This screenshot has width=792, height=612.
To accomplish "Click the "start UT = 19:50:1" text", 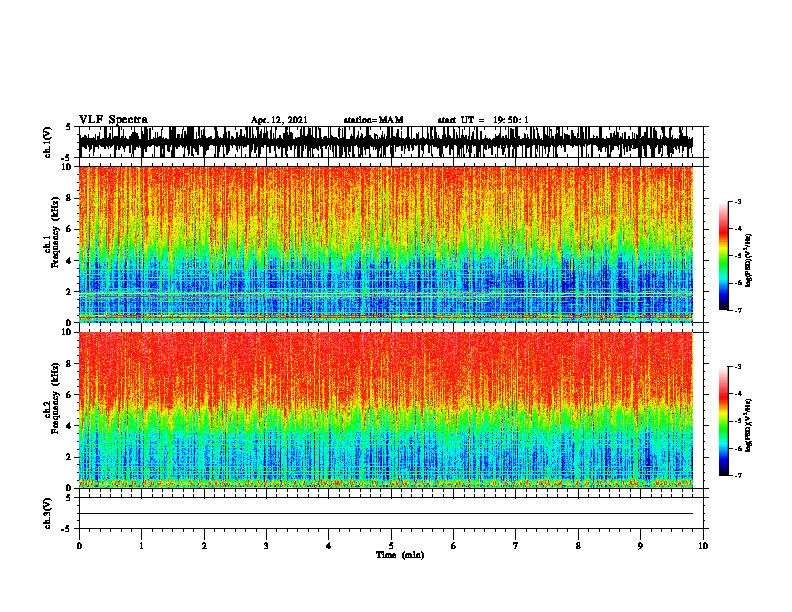I will point(483,120).
